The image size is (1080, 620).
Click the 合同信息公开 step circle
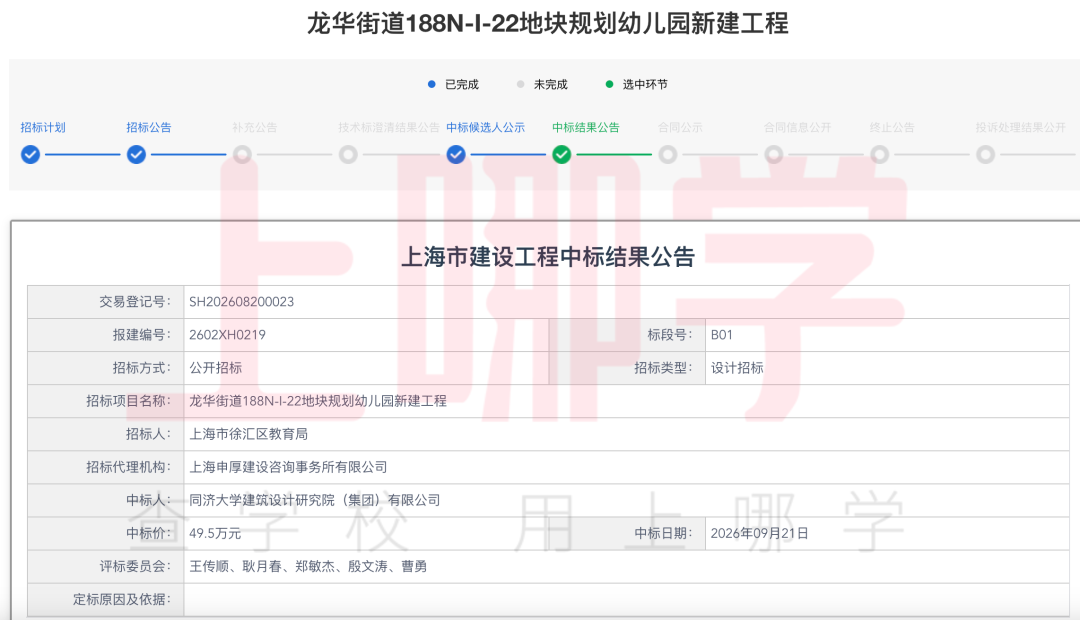(773, 155)
